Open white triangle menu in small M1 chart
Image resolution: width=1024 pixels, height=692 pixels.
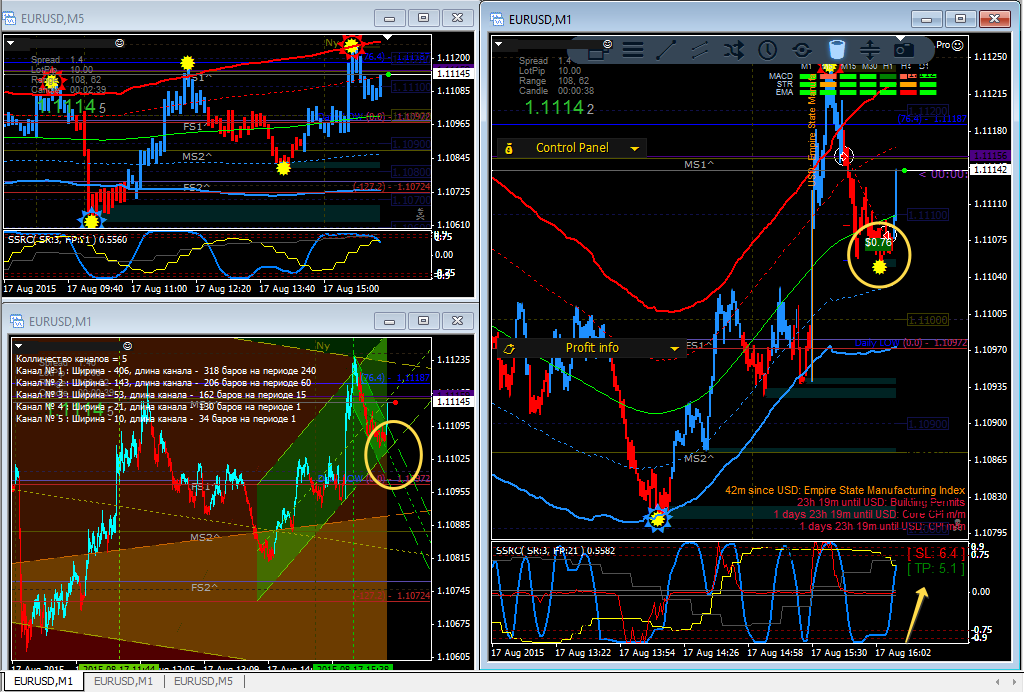[18, 345]
